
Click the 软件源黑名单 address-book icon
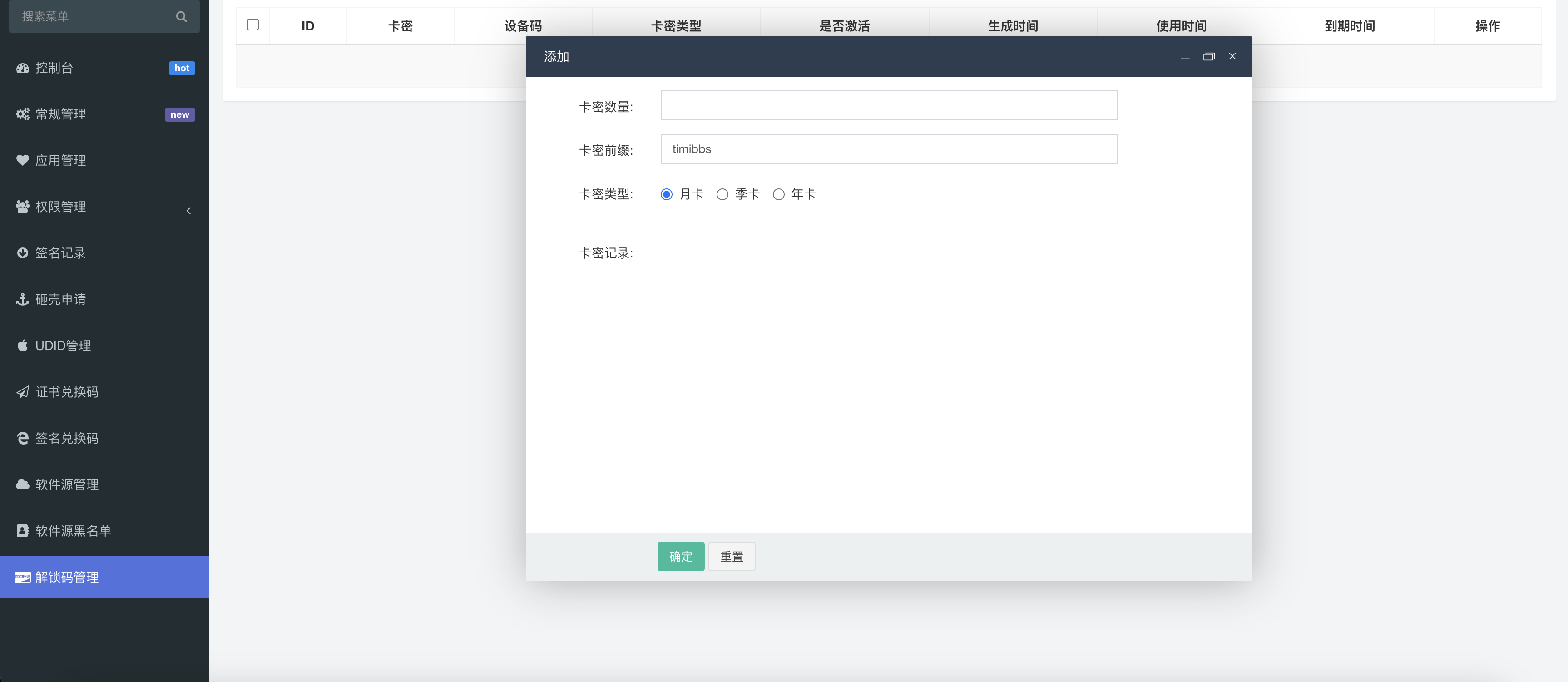tap(23, 530)
